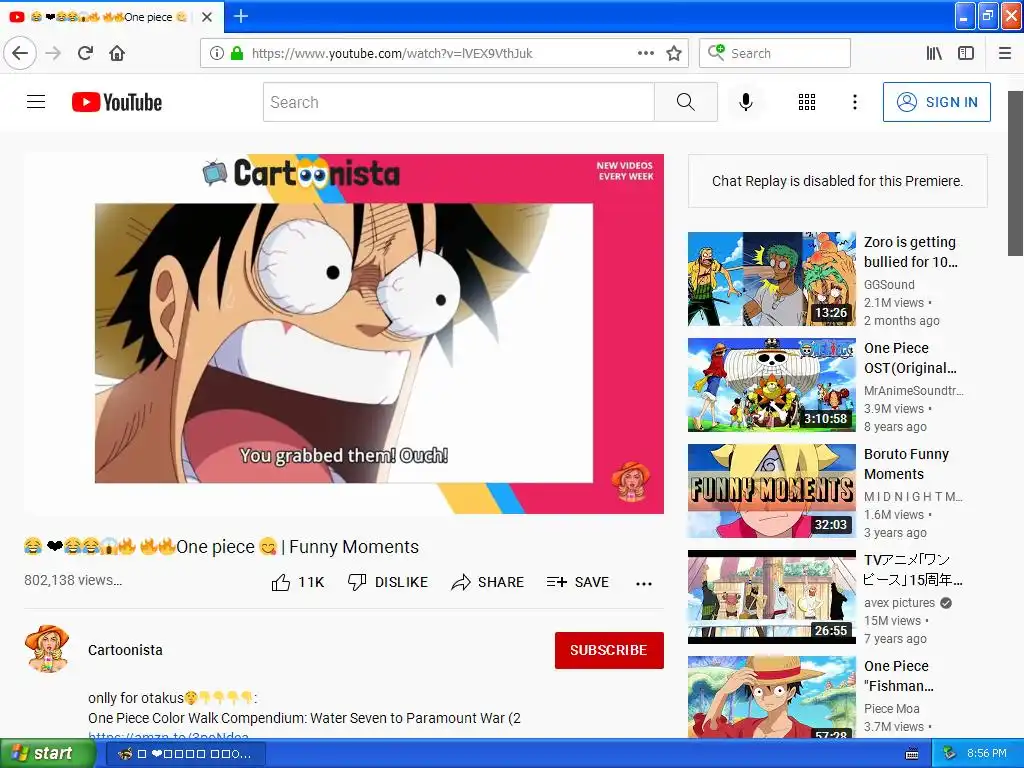Screen dimensions: 1024x768
Task: Click the Cartoonista watermark avatar in video
Action: point(630,481)
